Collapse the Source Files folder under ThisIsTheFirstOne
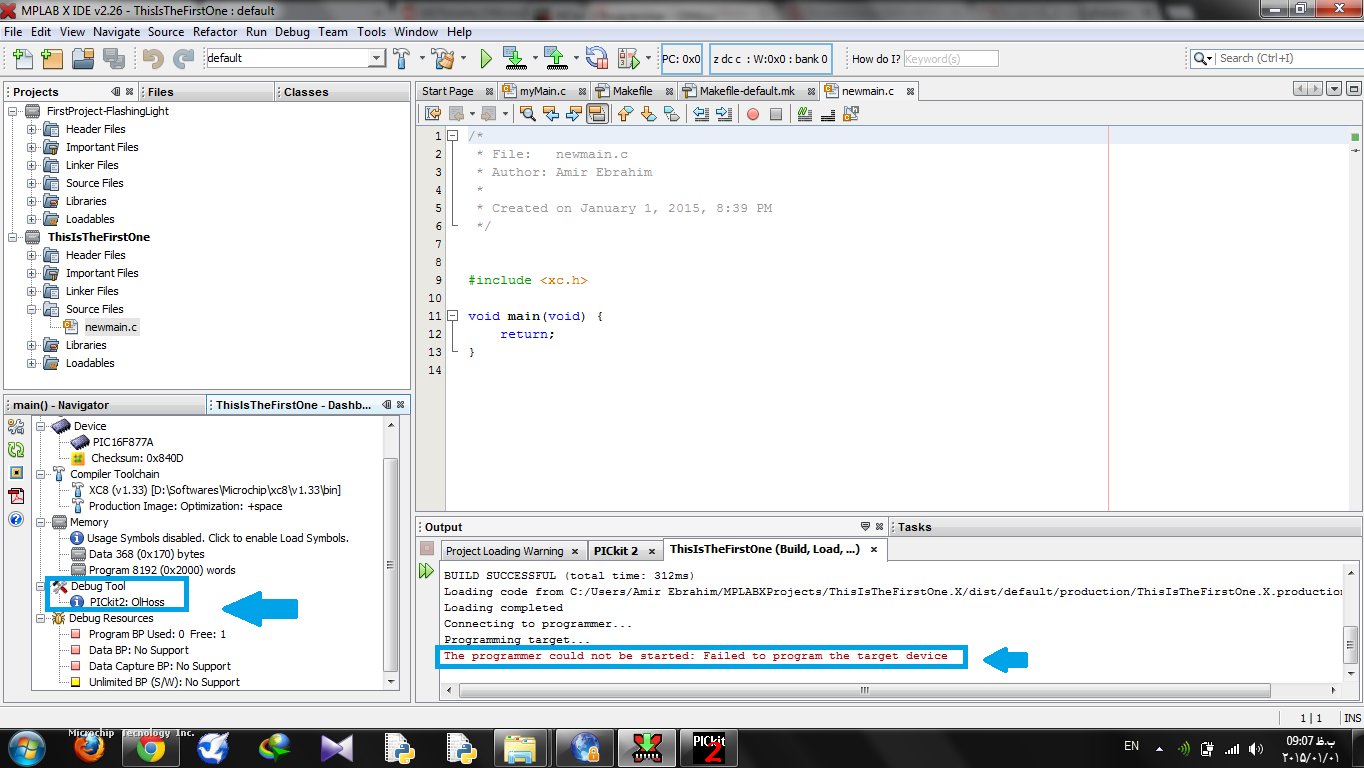Viewport: 1364px width, 772px height. click(x=32, y=309)
